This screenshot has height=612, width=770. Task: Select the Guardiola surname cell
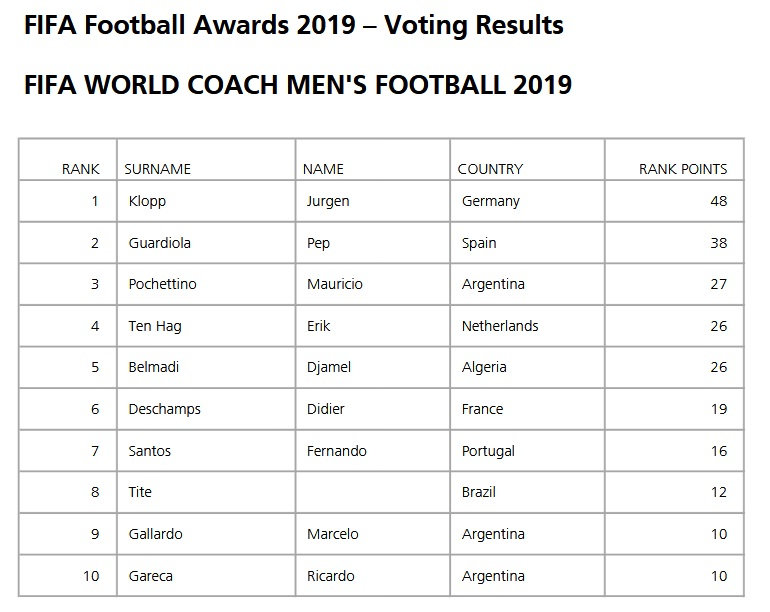(159, 243)
